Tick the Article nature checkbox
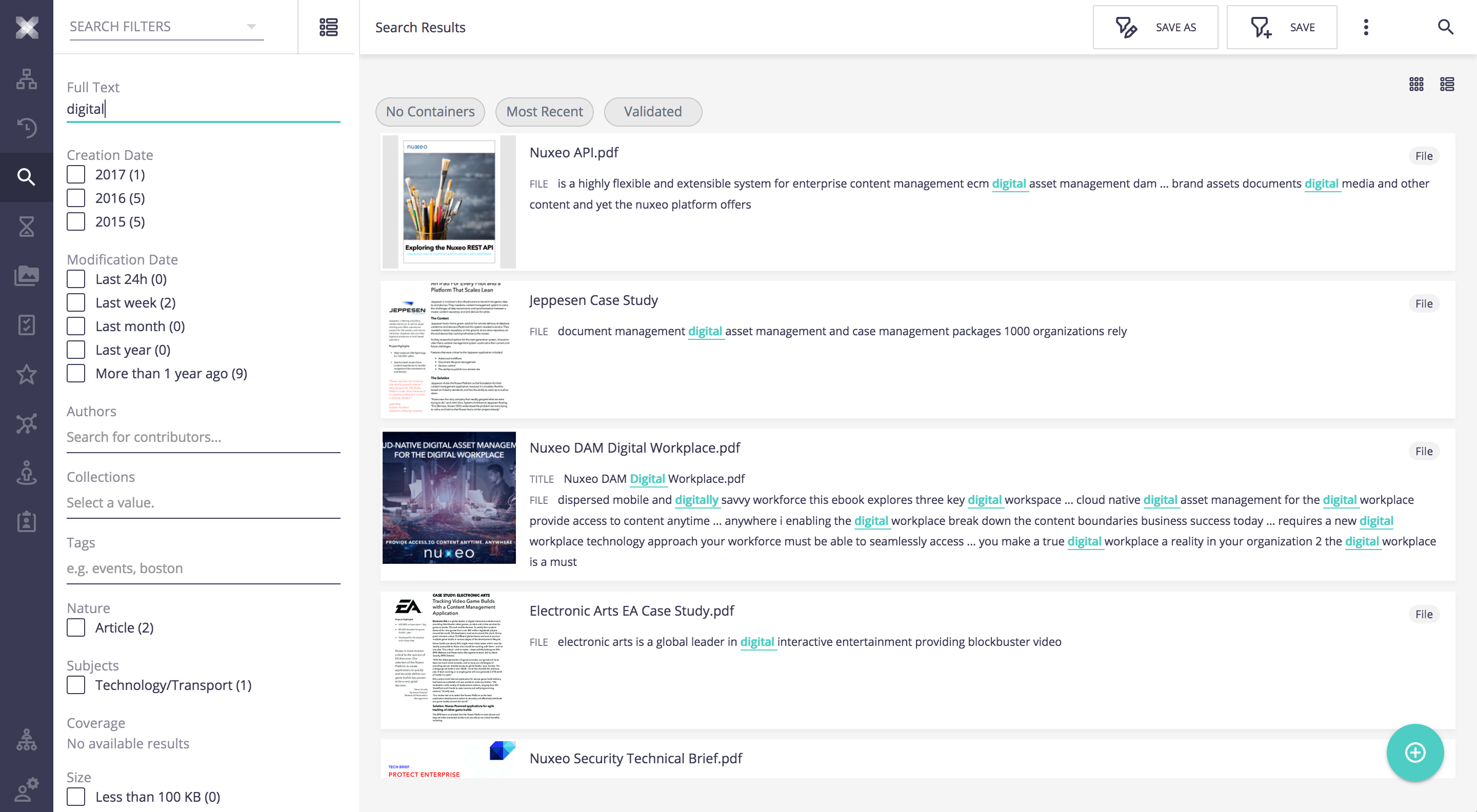This screenshot has height=812, width=1477. (x=76, y=627)
